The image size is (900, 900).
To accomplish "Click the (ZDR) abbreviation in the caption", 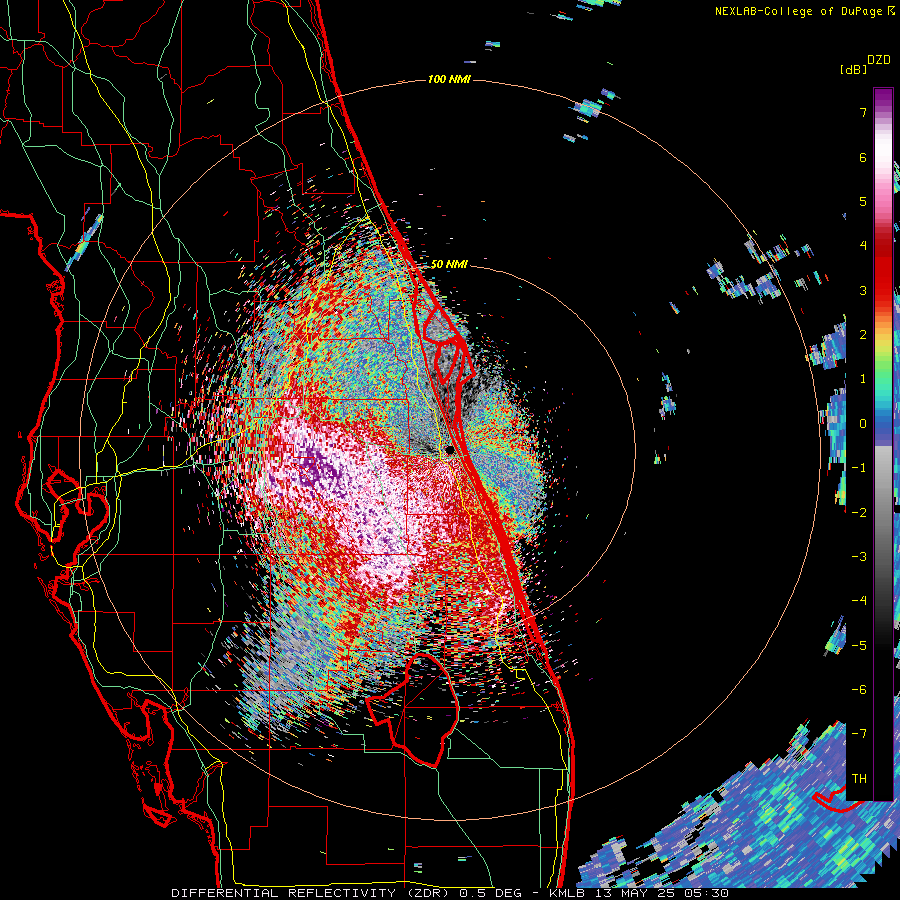I will point(428,893).
